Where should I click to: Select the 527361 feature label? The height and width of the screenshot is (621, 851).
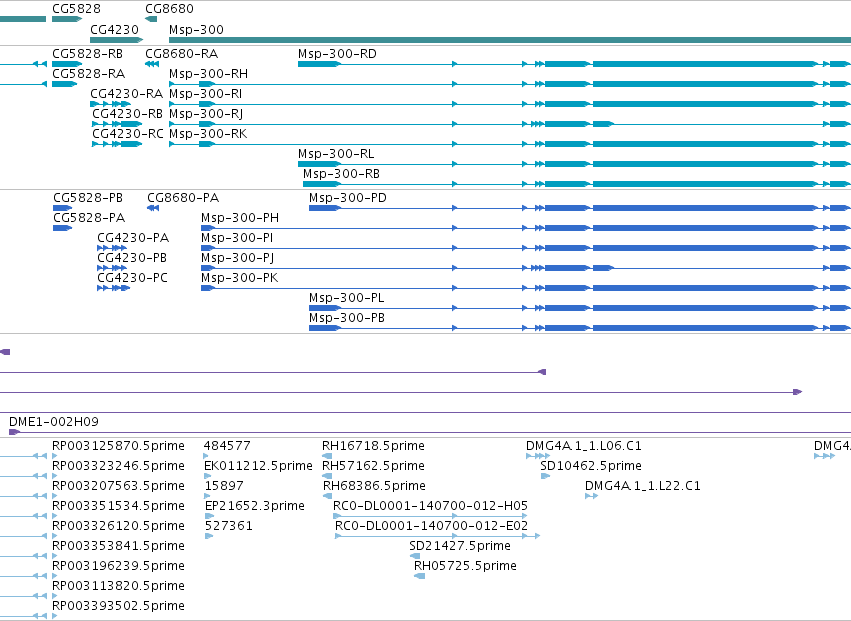click(x=228, y=527)
